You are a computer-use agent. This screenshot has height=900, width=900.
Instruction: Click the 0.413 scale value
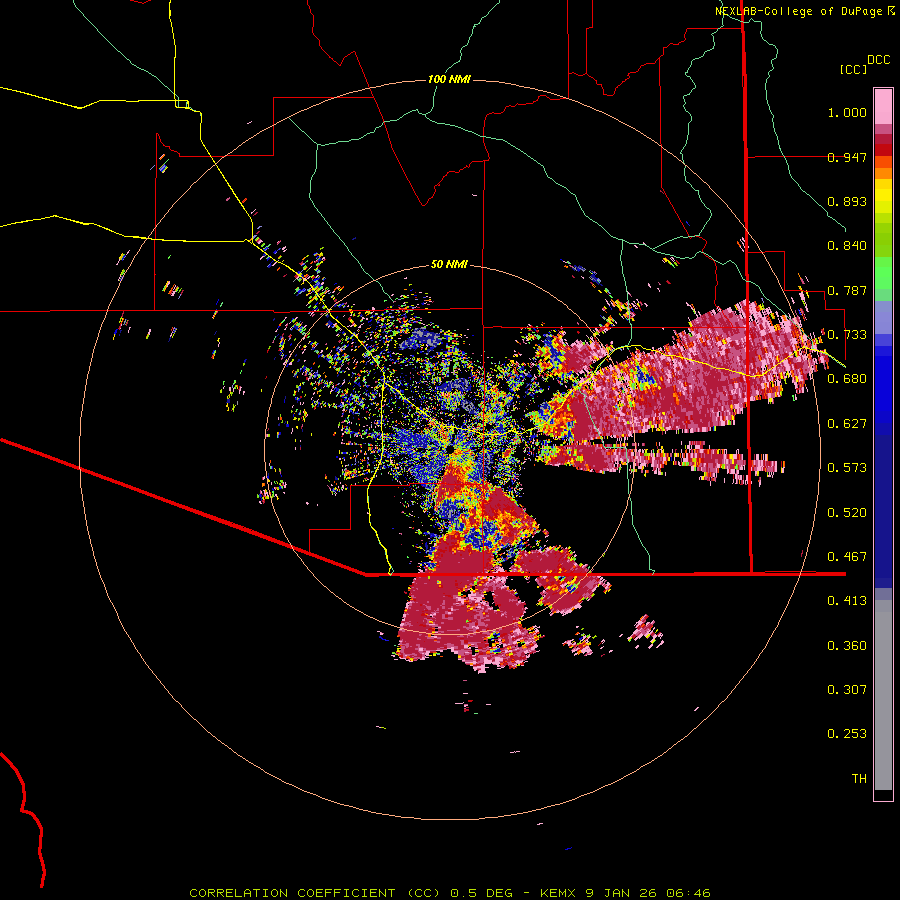pyautogui.click(x=847, y=601)
